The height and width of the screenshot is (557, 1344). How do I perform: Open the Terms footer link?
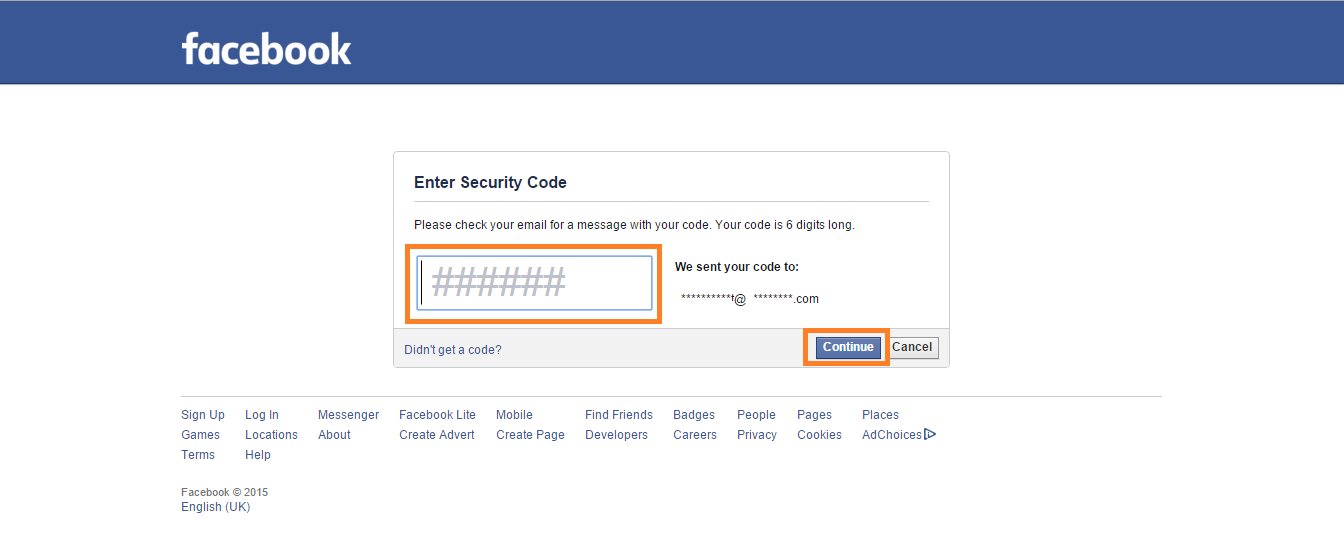click(x=198, y=455)
